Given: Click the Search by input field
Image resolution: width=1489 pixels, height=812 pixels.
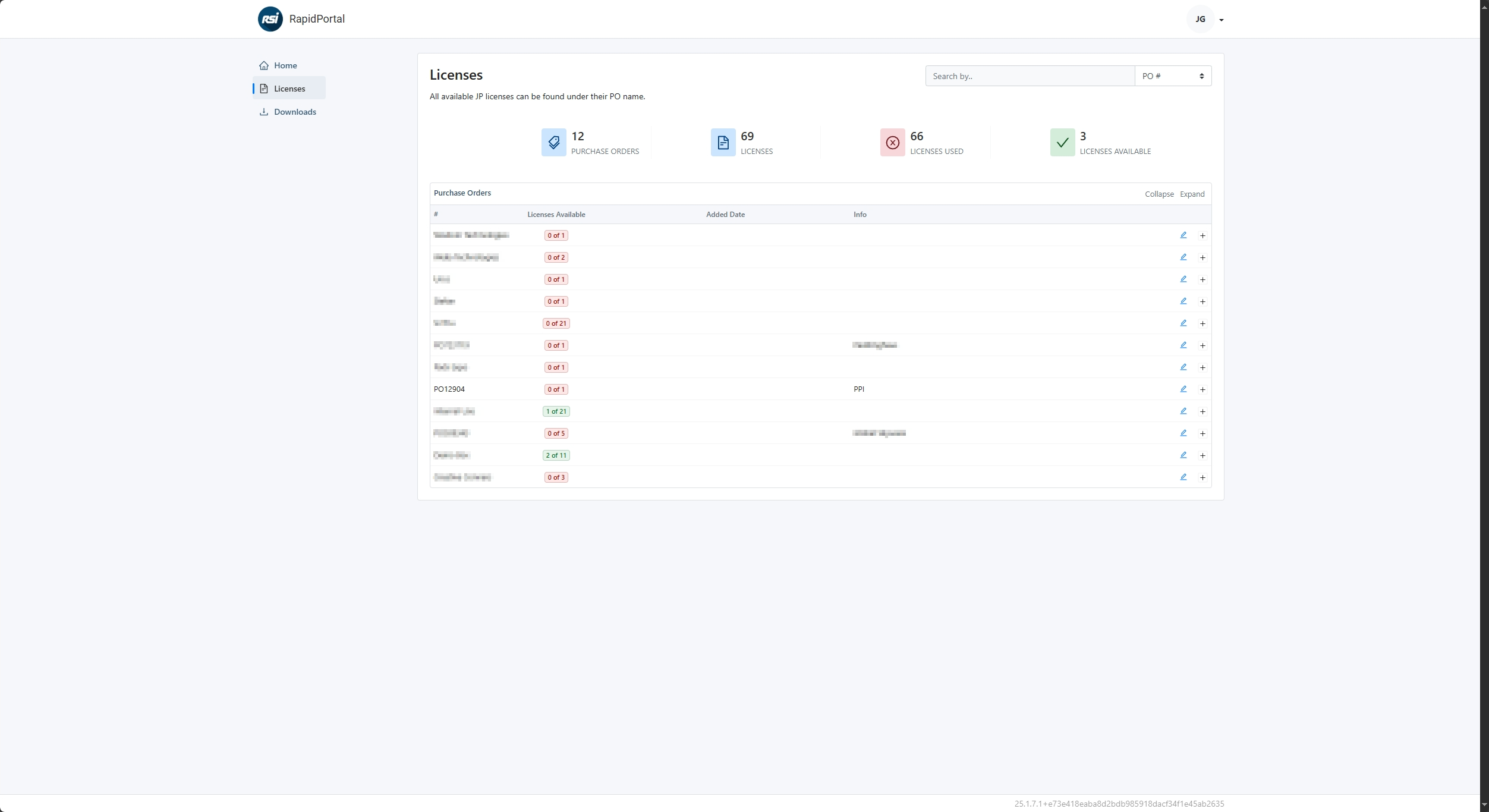Looking at the screenshot, I should (1030, 76).
